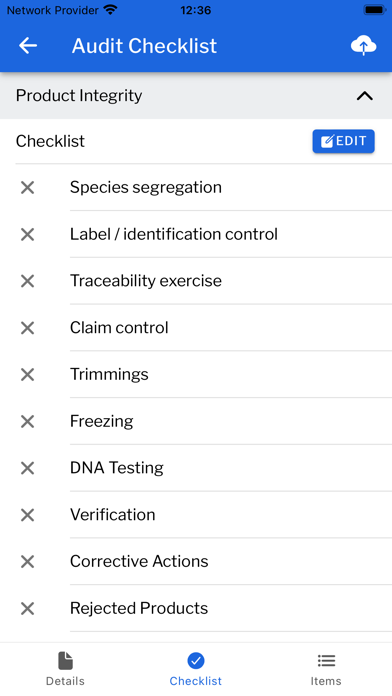Screen dimensions: 392x696
Task: Tap the X icon beside Traceability exercise
Action: 28,281
